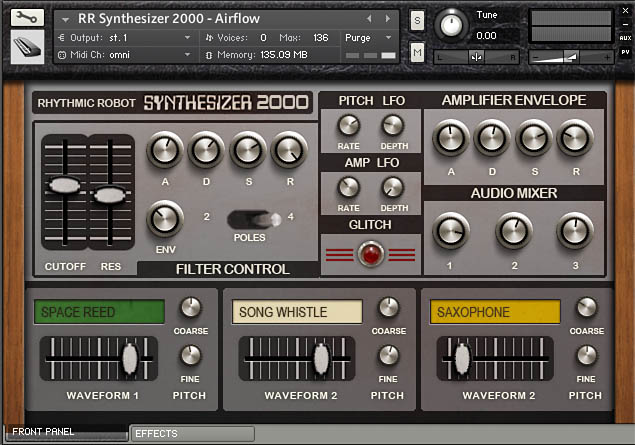This screenshot has height=445, width=635.
Task: Click the AMP LFO RATE knob
Action: tap(348, 188)
